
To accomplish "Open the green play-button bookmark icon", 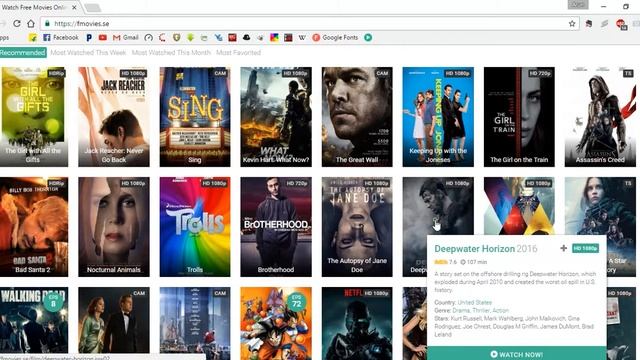I will coord(368,38).
